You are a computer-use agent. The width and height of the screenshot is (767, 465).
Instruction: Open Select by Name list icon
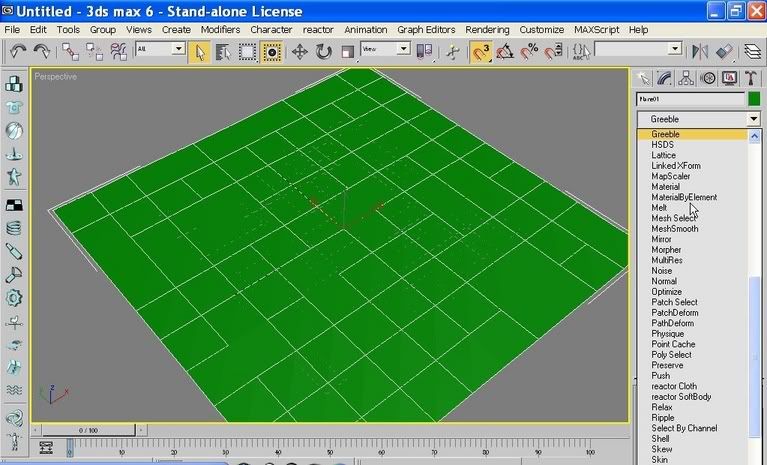pos(223,51)
